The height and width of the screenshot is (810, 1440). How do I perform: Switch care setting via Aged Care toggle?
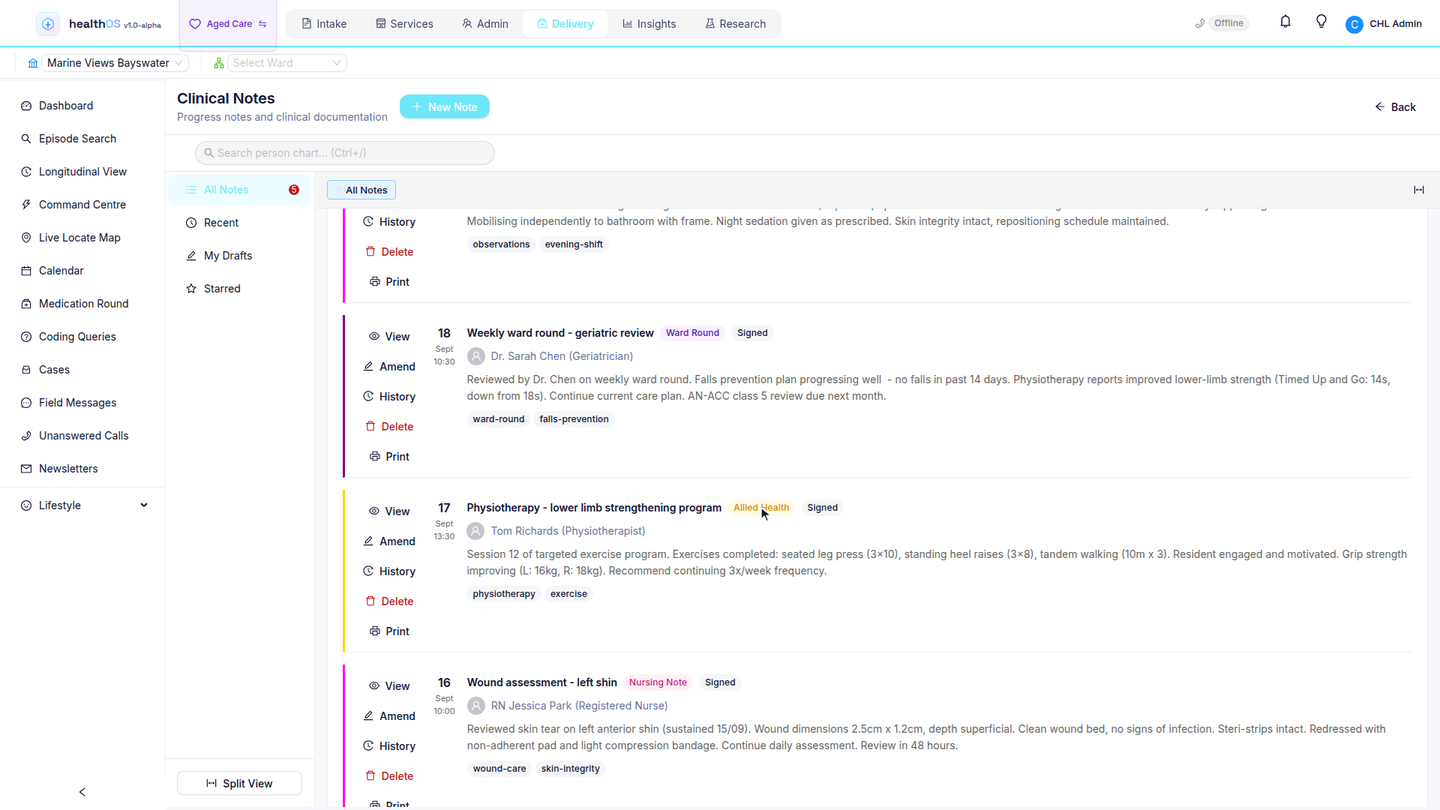click(228, 24)
